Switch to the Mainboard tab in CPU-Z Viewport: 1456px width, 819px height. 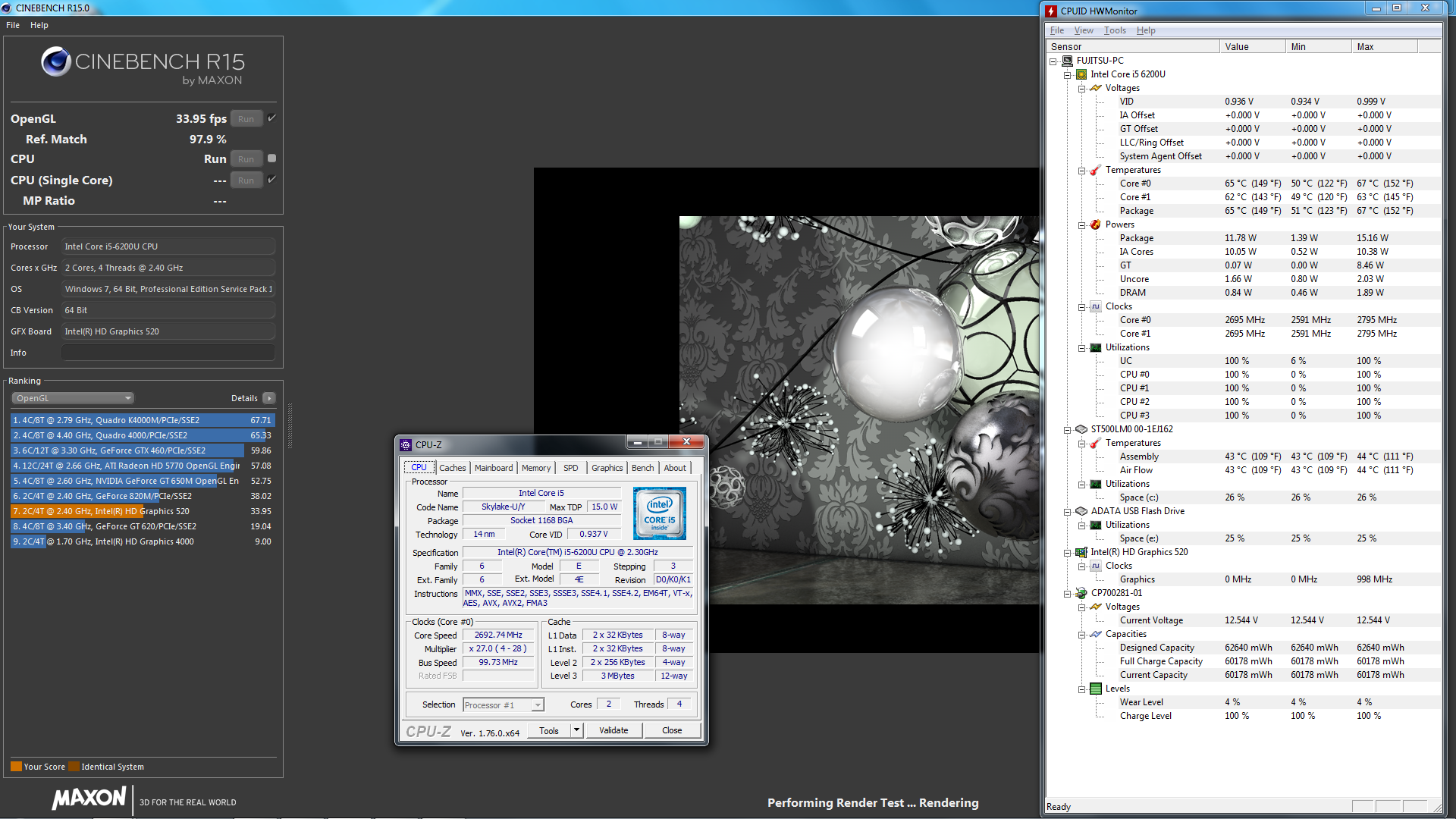tap(494, 468)
